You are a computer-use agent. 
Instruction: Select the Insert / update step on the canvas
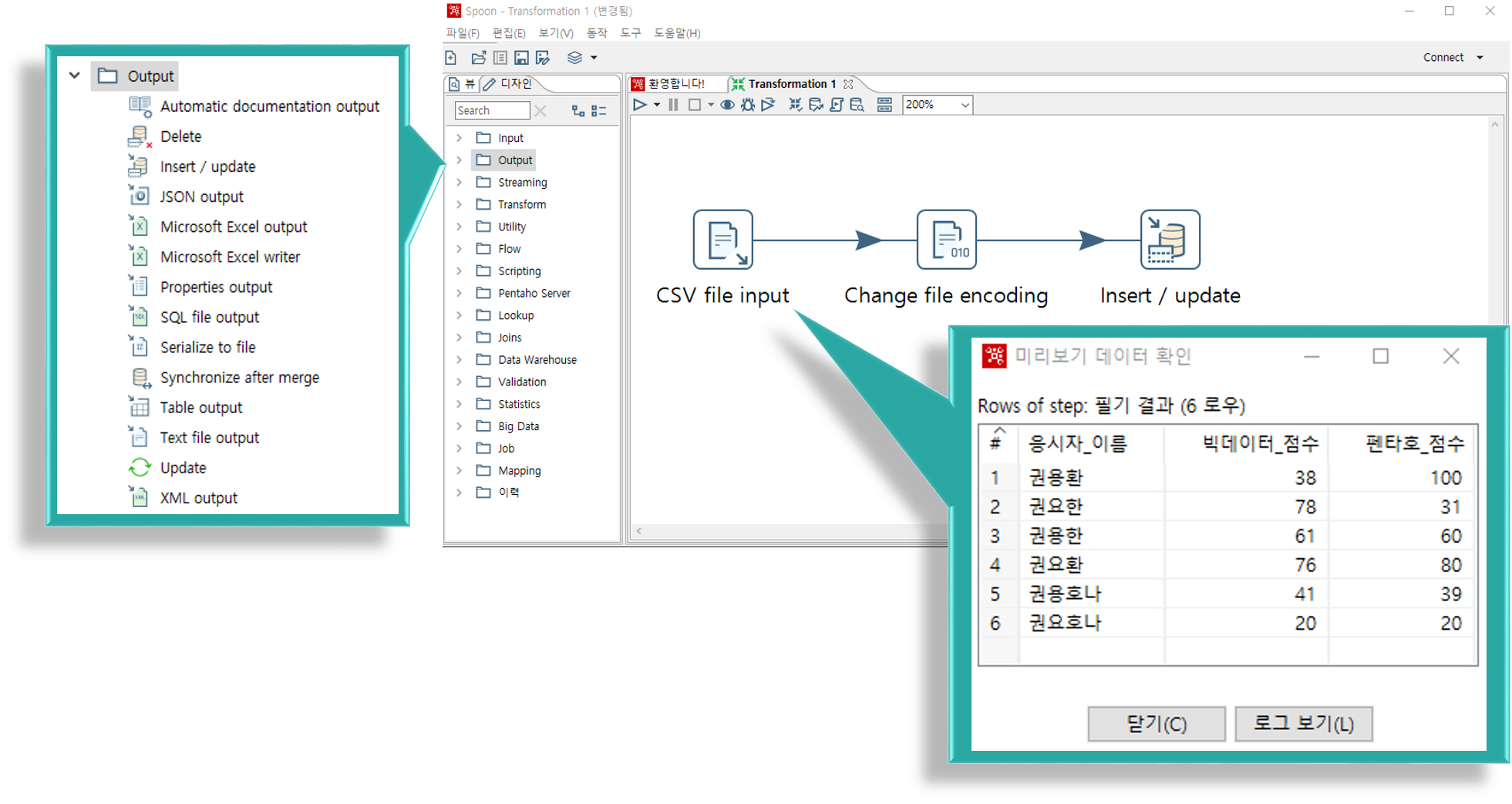tap(1170, 240)
